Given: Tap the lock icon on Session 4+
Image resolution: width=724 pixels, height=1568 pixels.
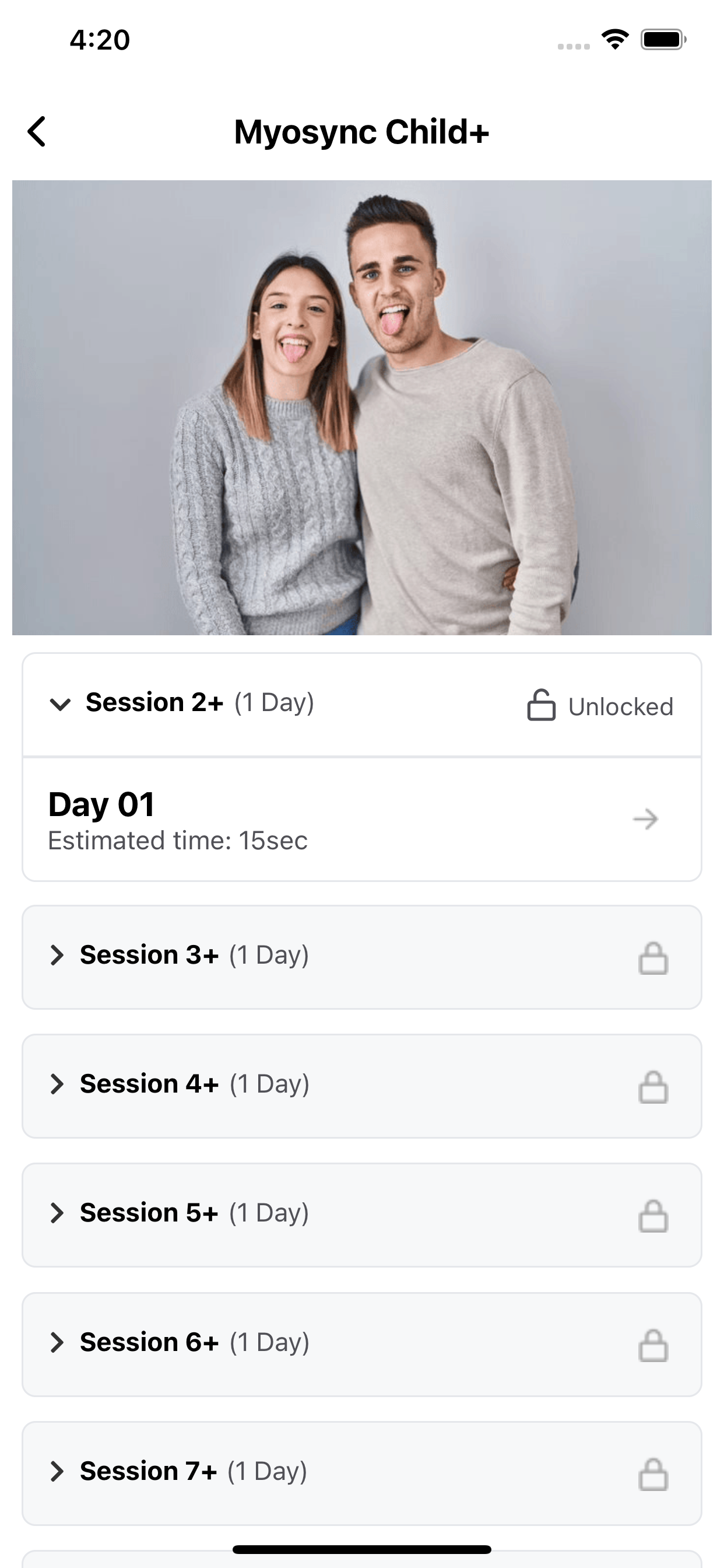Looking at the screenshot, I should pyautogui.click(x=653, y=1087).
